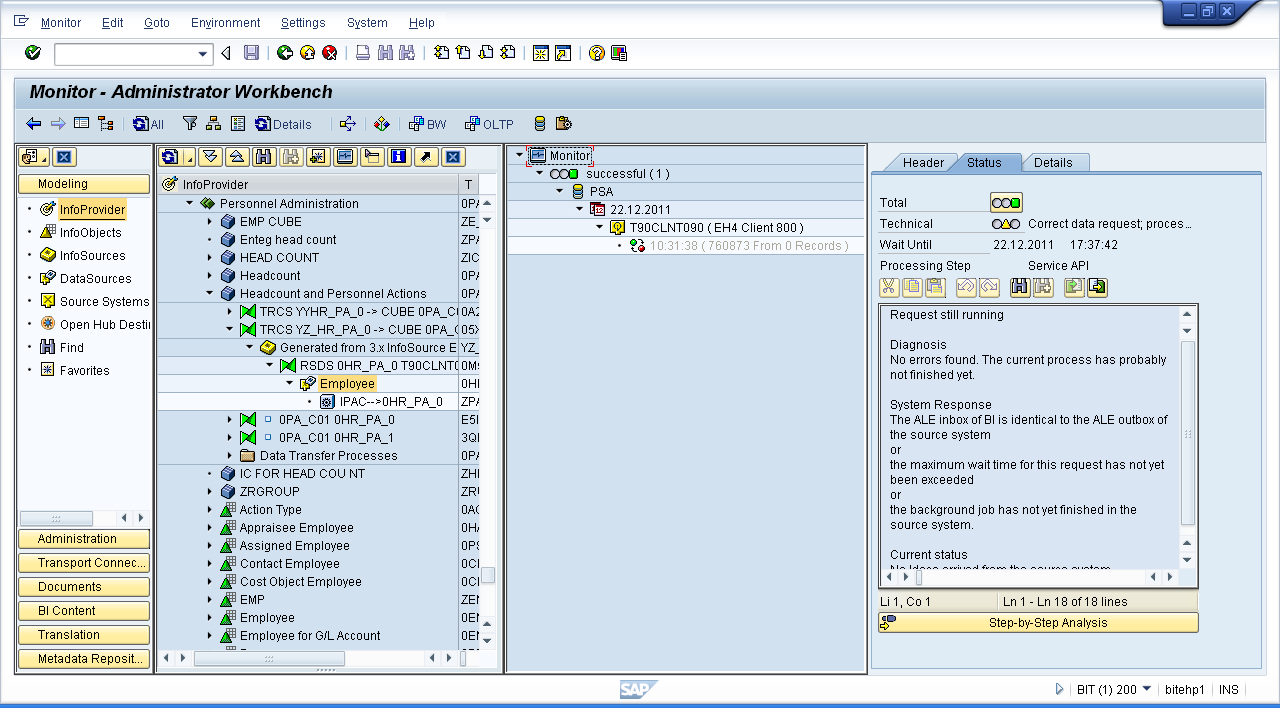Screen dimensions: 1280x708
Task: Open the Settings menu
Action: click(303, 22)
